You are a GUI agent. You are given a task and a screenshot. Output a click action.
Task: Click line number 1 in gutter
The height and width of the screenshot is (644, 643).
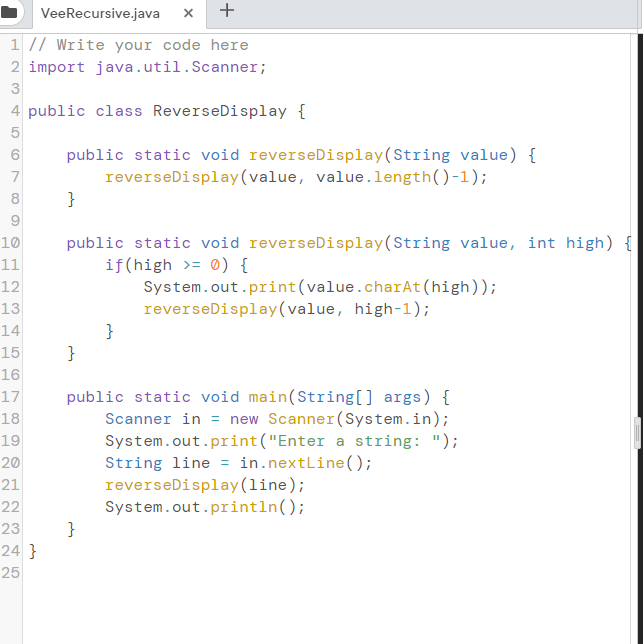coord(15,45)
